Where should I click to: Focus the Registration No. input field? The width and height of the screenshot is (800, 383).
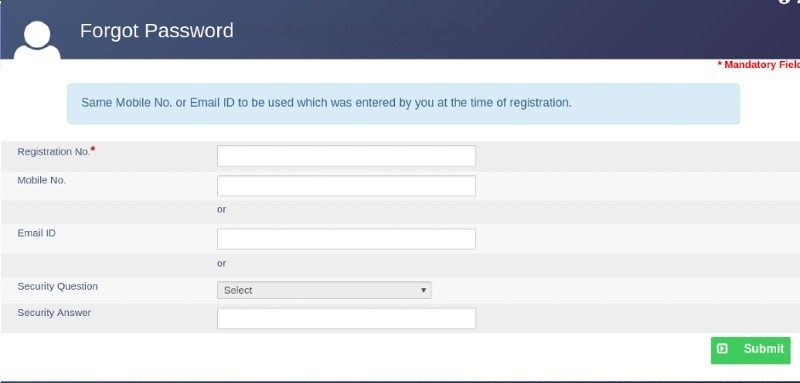346,156
